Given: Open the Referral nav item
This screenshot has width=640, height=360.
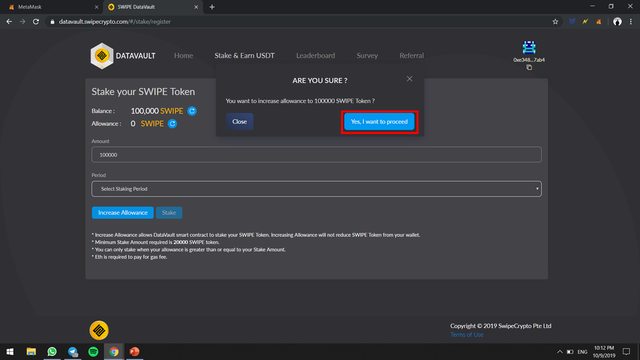Looking at the screenshot, I should click(411, 56).
